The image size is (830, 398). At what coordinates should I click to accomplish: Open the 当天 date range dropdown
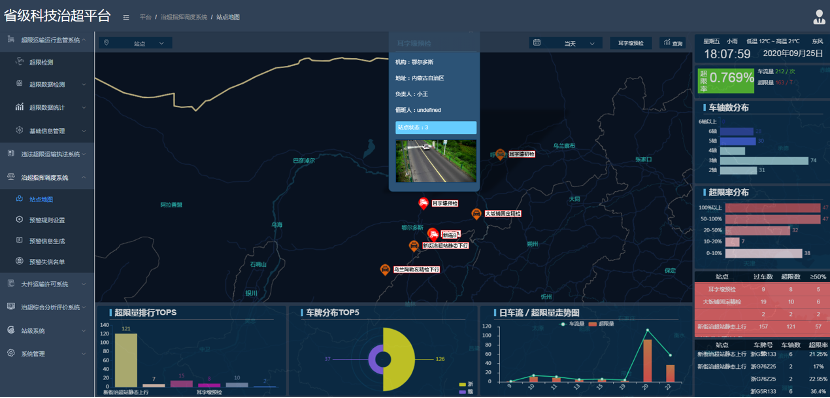(x=565, y=43)
